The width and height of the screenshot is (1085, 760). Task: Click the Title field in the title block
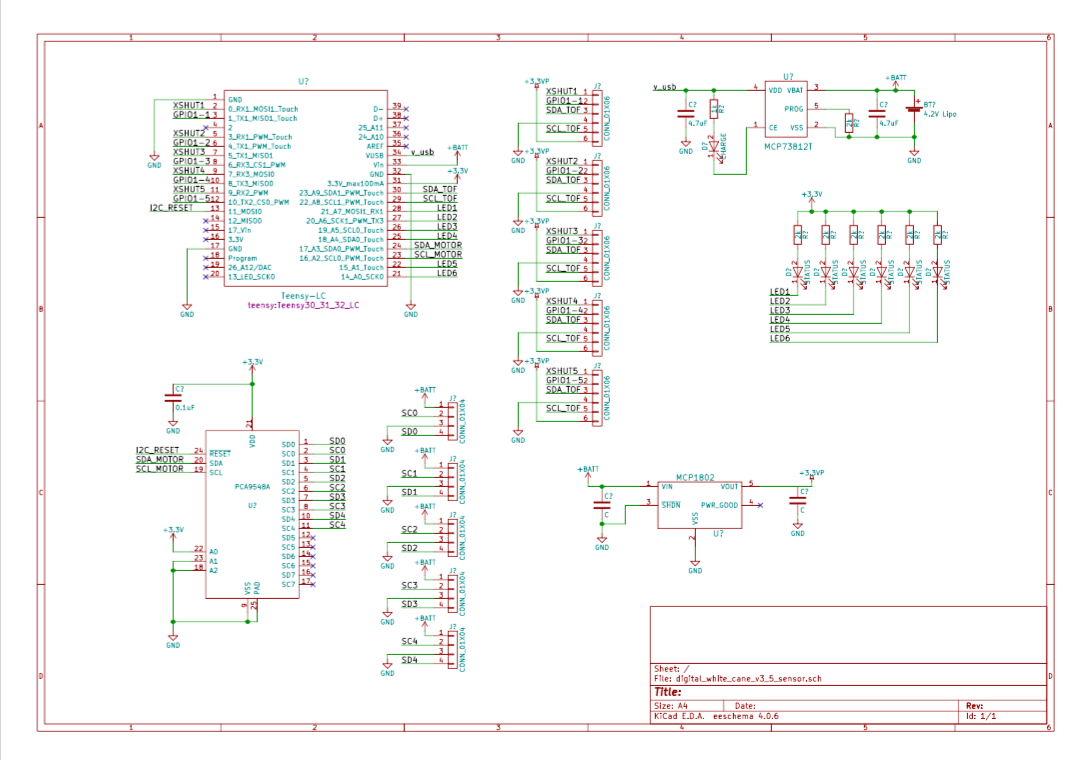(x=668, y=691)
